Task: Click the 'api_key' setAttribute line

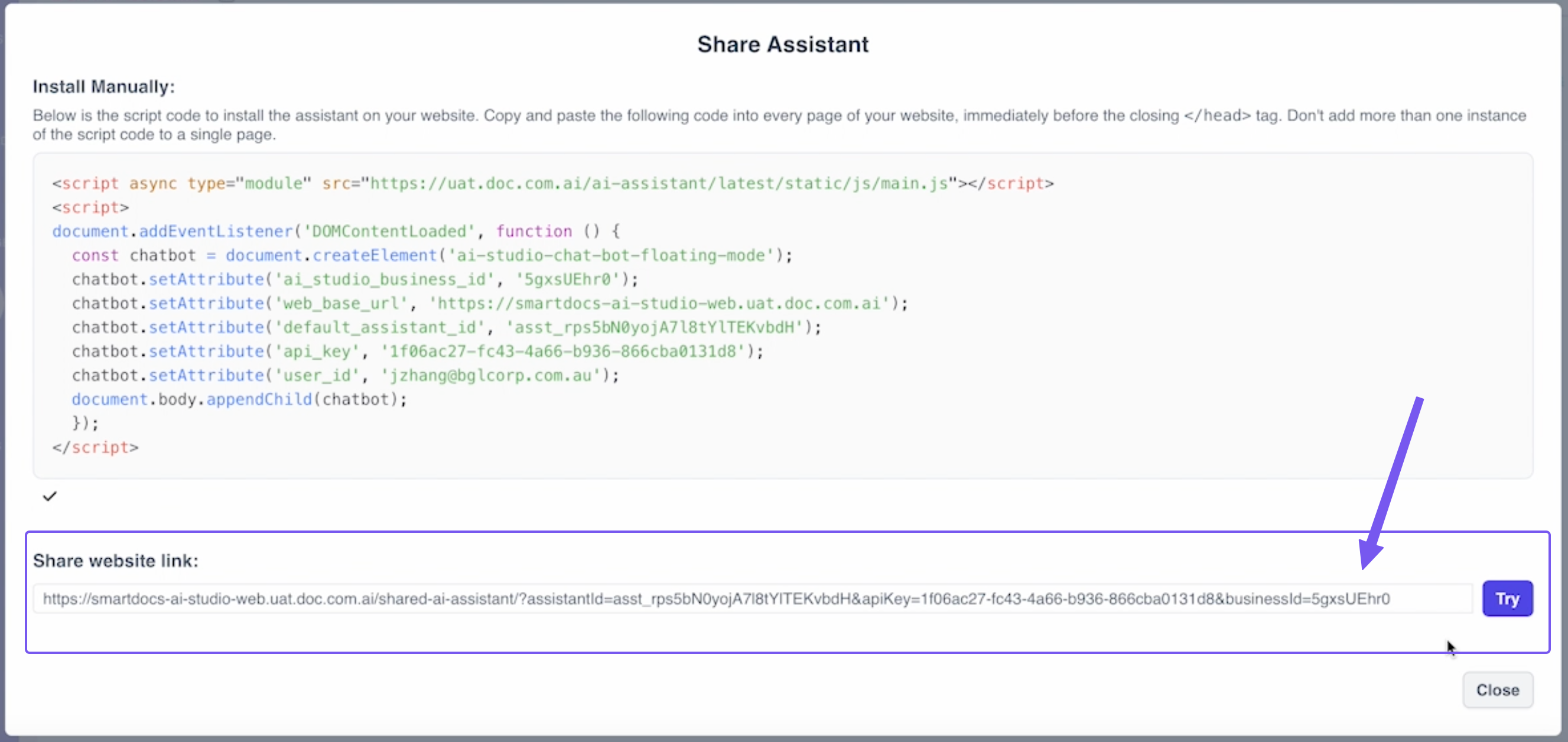Action: pos(418,352)
